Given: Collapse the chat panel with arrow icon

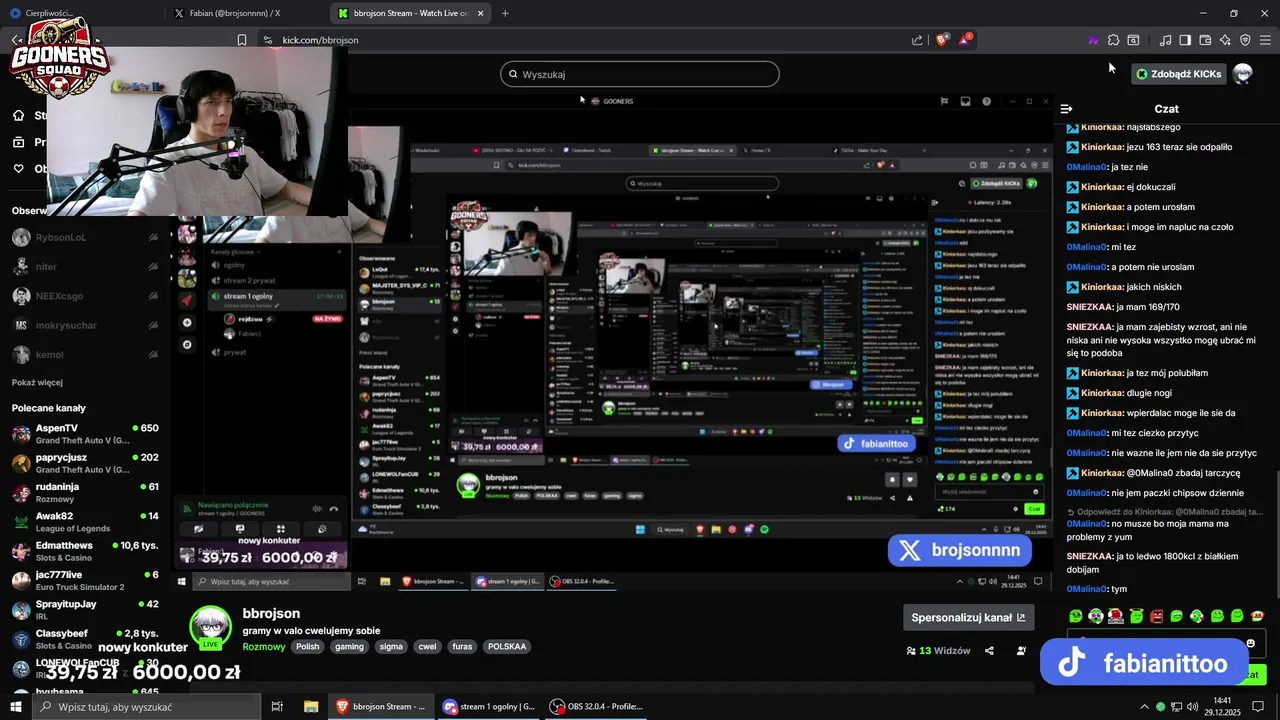Looking at the screenshot, I should (x=1066, y=108).
